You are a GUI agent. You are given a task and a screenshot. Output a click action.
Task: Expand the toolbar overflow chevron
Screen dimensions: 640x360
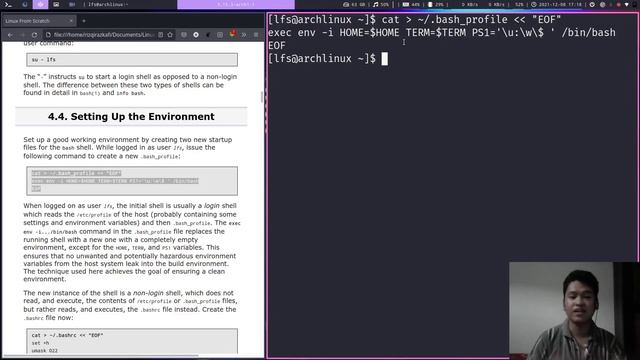244,35
